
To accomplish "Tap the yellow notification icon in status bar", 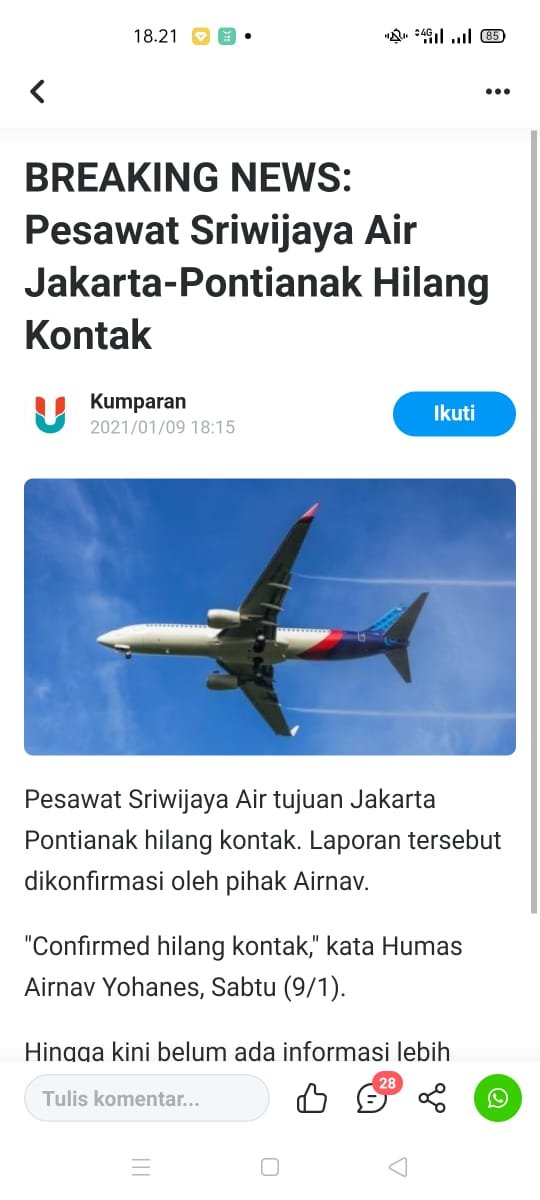I will pos(201,36).
